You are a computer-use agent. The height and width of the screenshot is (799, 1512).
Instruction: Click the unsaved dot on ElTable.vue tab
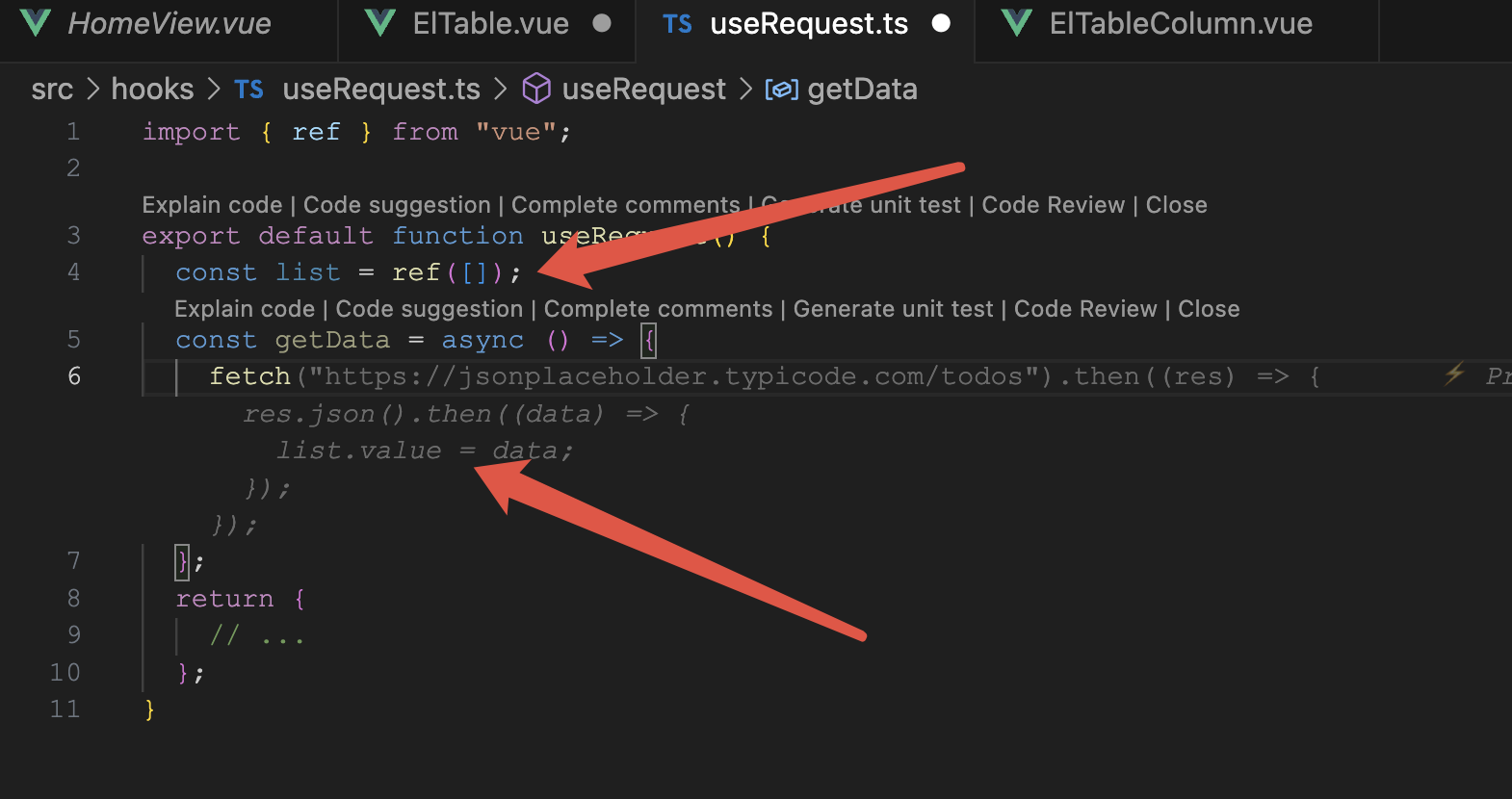click(602, 23)
